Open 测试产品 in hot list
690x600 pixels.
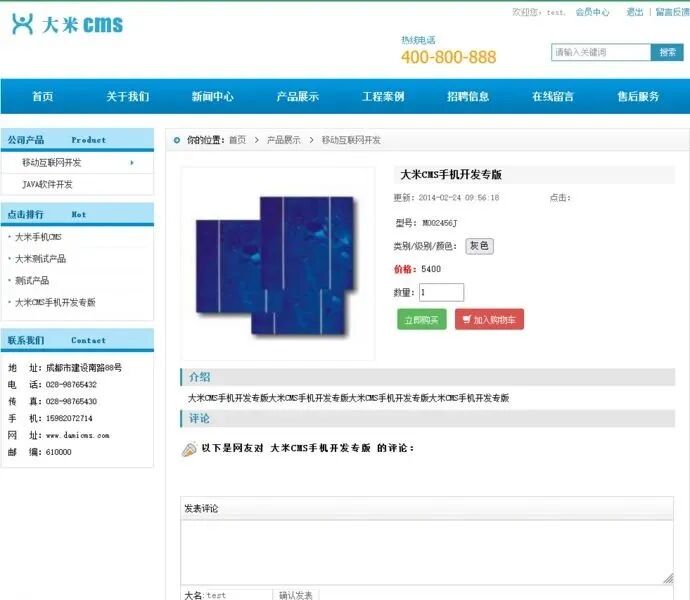pyautogui.click(x=32, y=280)
